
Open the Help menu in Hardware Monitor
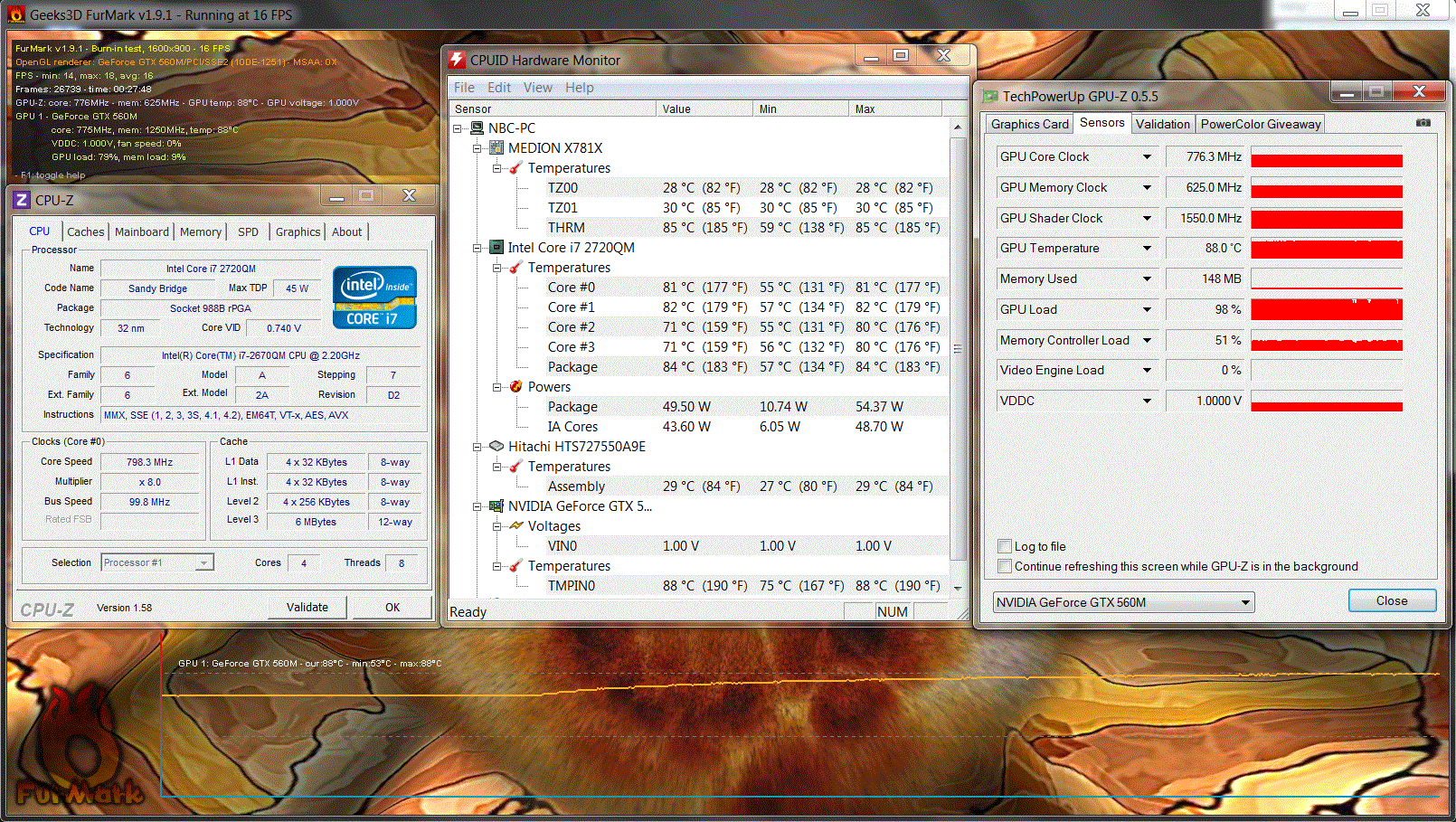click(x=580, y=88)
